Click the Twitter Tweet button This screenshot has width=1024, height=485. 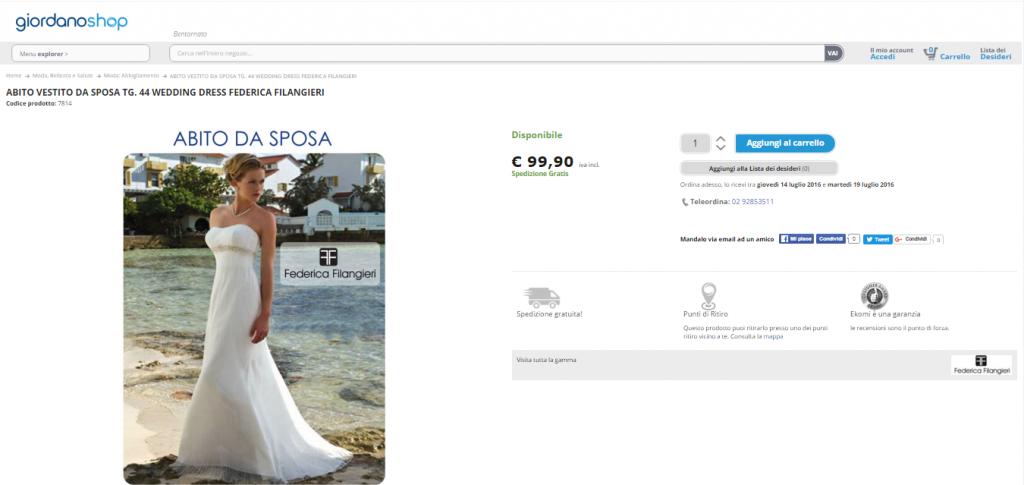point(878,240)
